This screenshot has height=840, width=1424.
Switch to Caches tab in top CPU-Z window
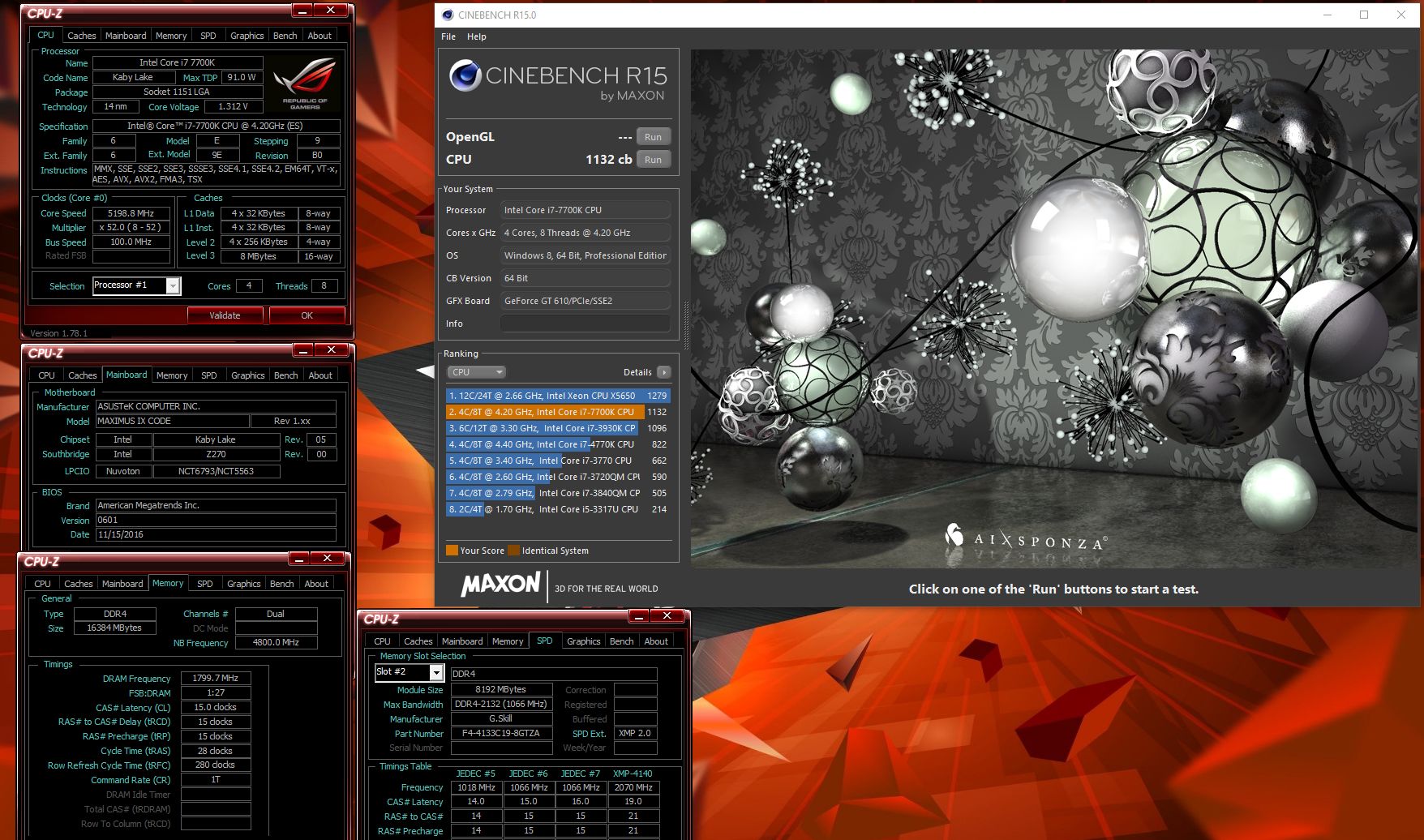[x=81, y=36]
